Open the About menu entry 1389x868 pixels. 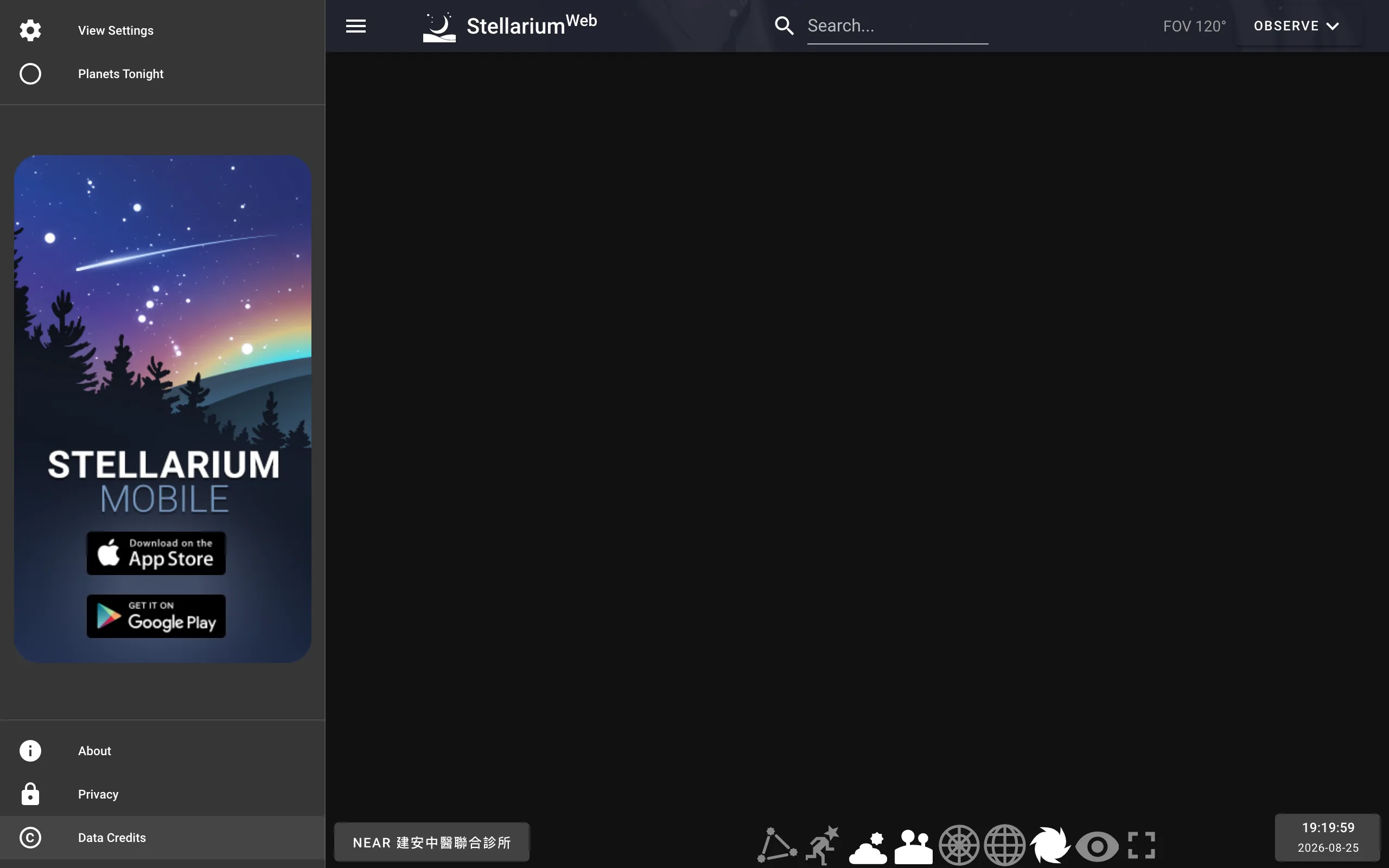point(162,750)
